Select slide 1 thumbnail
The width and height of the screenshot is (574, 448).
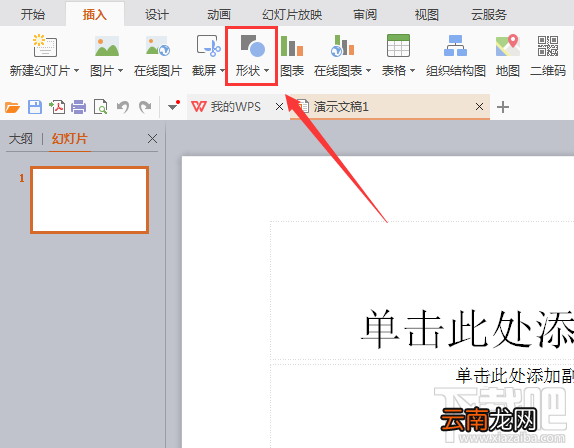[x=89, y=200]
